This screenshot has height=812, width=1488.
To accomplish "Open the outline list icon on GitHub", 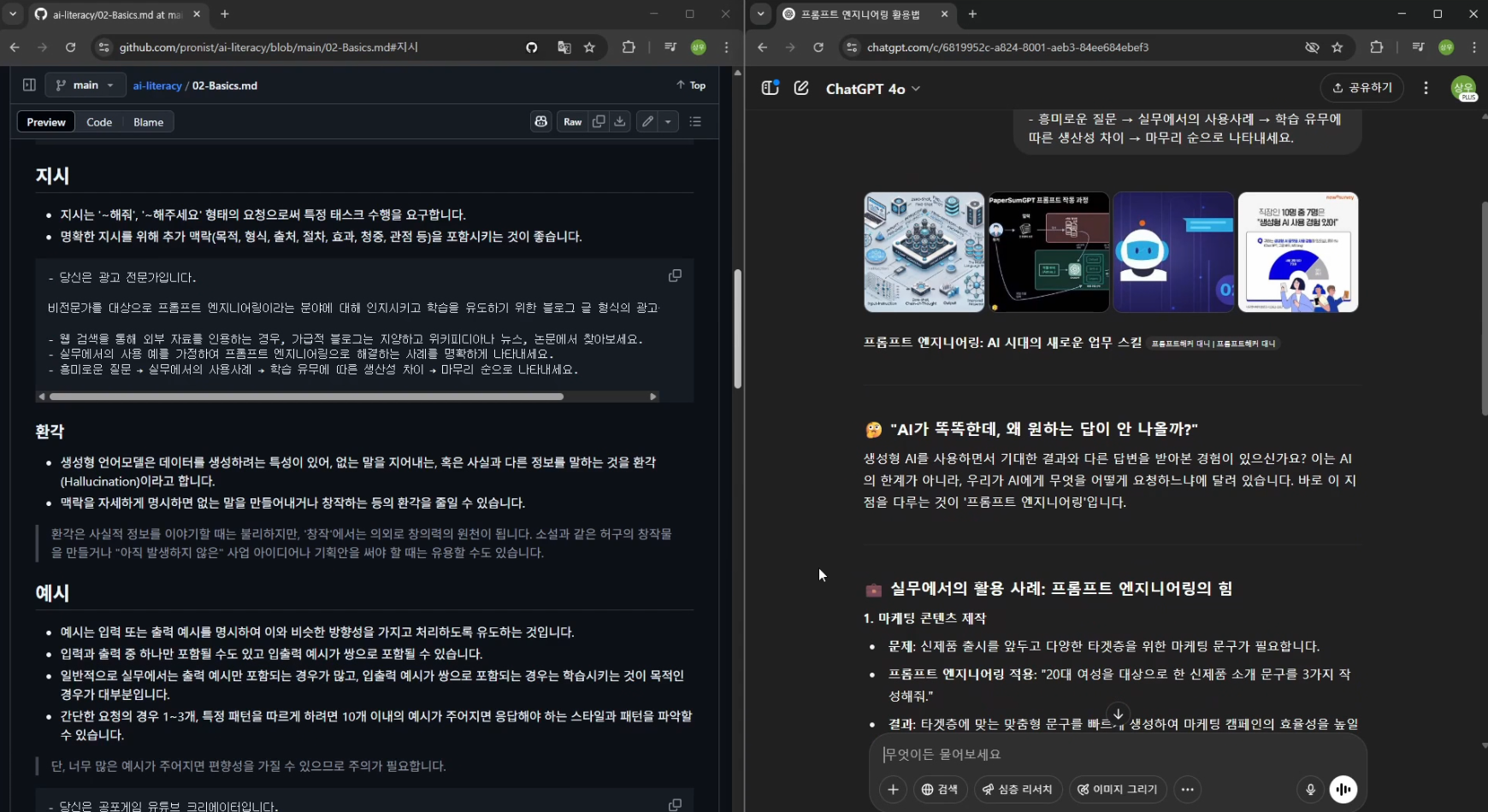I will (x=696, y=121).
